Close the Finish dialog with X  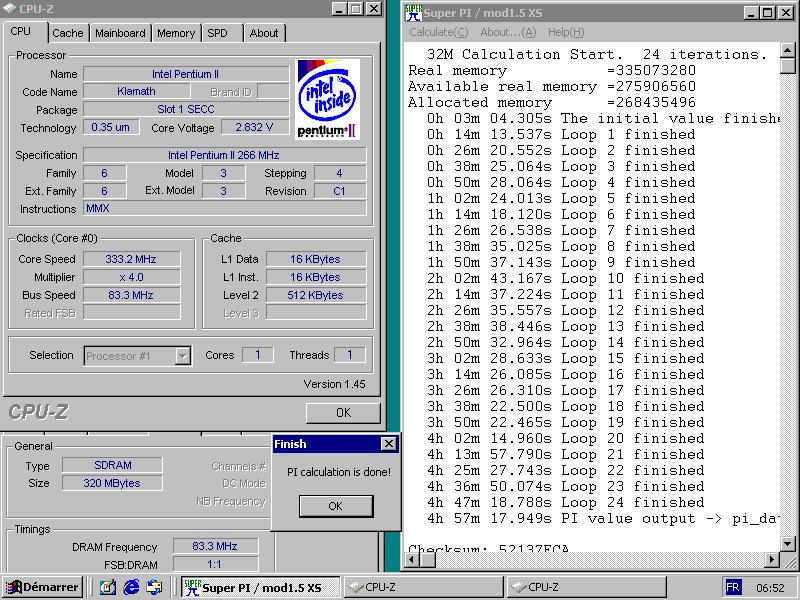(x=389, y=444)
